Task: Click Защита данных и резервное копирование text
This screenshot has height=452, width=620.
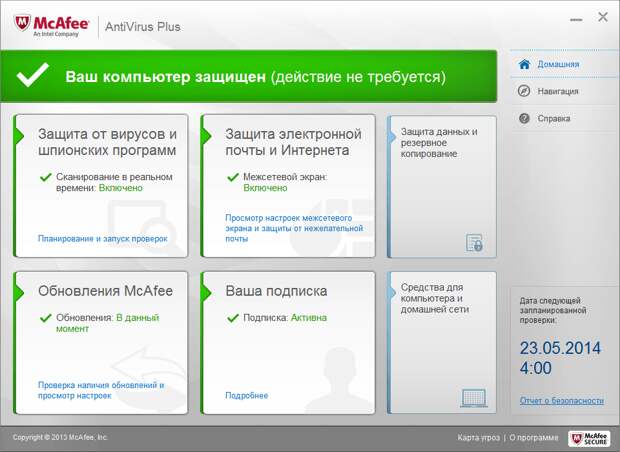Action: (439, 142)
